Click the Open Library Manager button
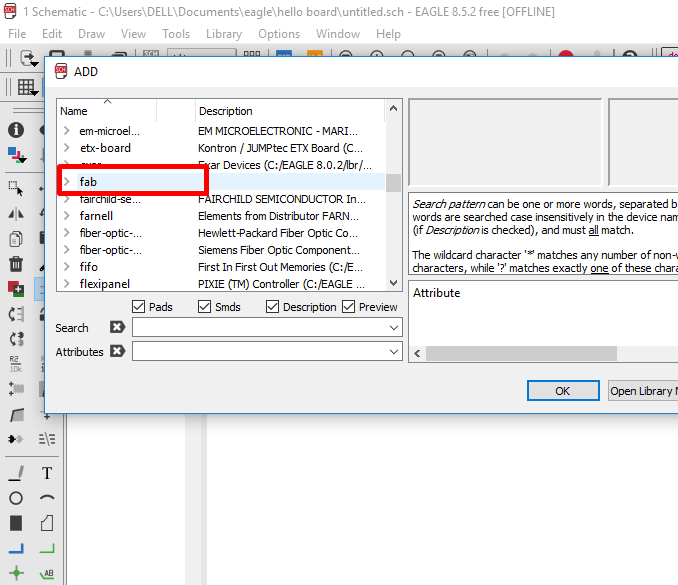 click(x=643, y=391)
